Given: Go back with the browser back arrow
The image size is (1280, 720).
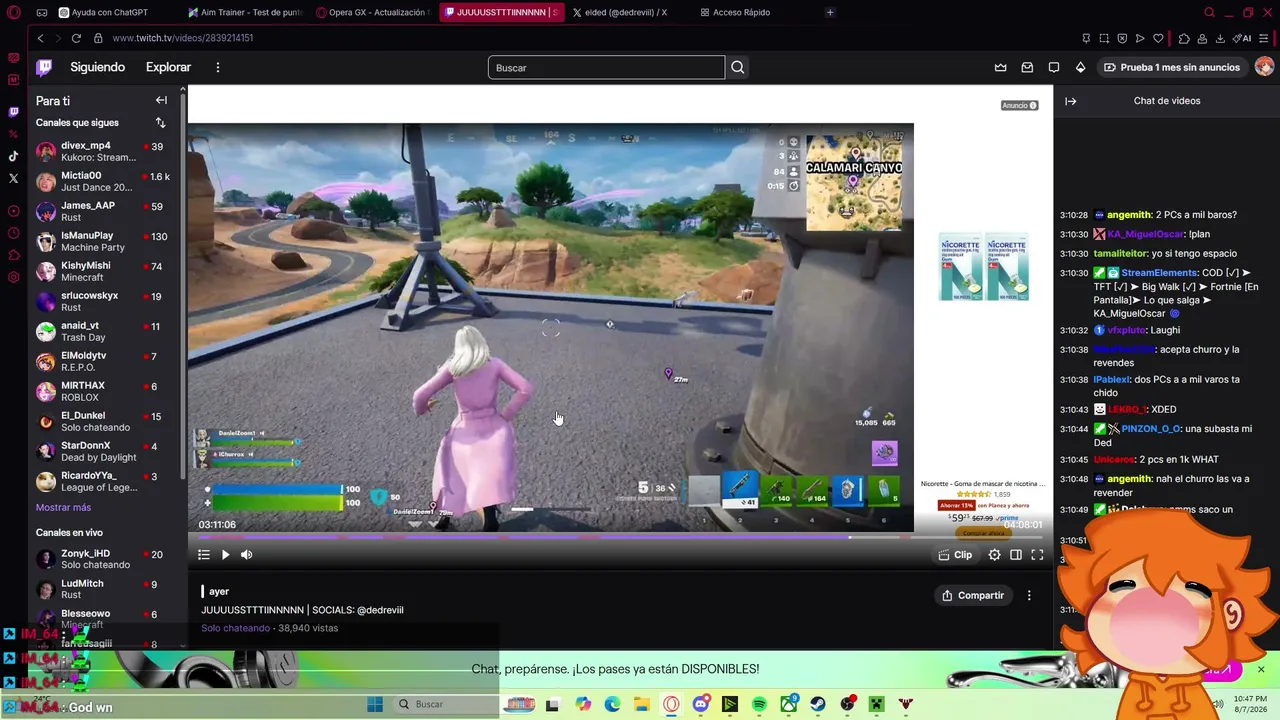Looking at the screenshot, I should click(40, 38).
